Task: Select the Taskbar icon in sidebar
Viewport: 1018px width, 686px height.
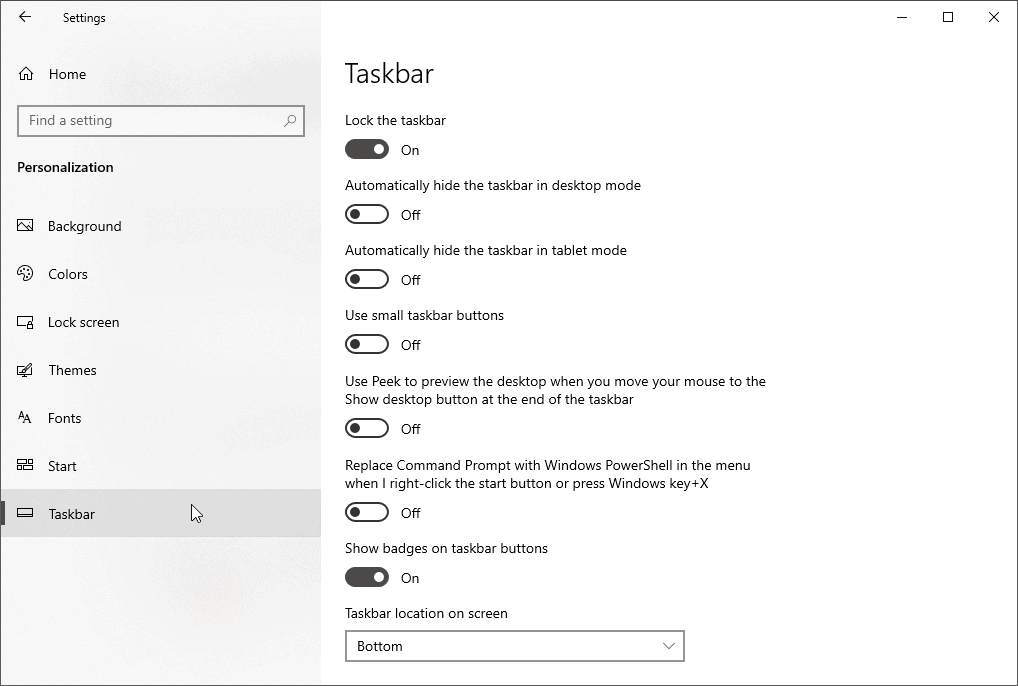Action: click(24, 514)
